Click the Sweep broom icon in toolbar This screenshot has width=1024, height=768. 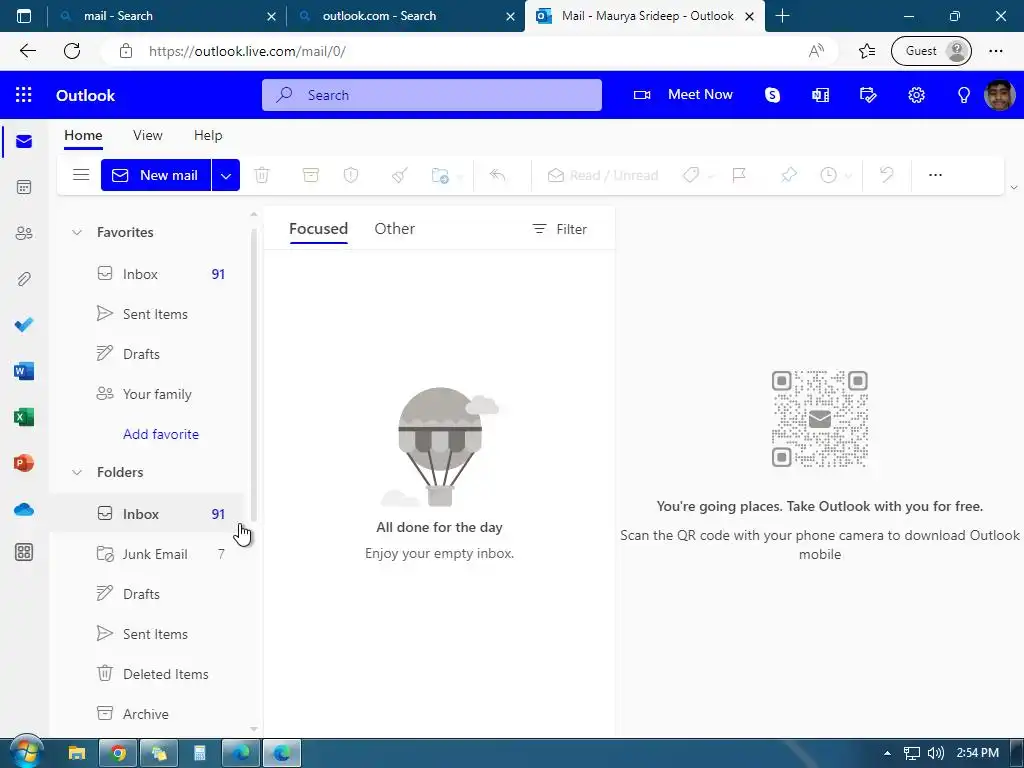point(400,175)
